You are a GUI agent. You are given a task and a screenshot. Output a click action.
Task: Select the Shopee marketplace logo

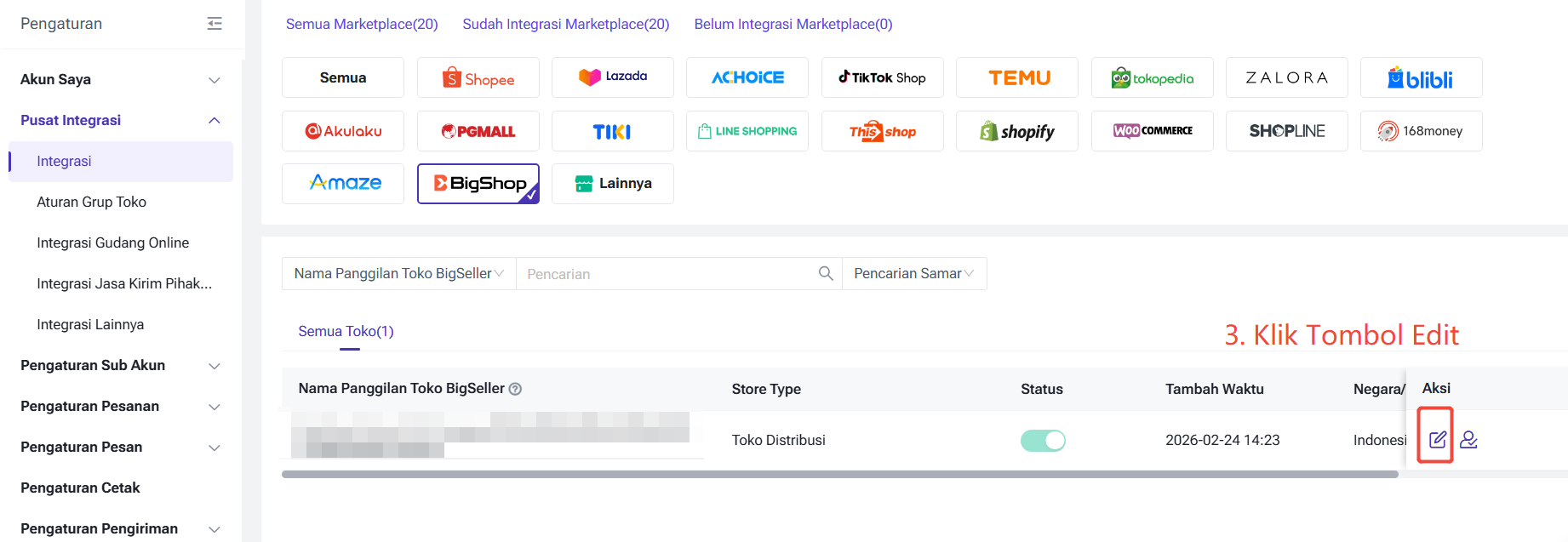[478, 78]
